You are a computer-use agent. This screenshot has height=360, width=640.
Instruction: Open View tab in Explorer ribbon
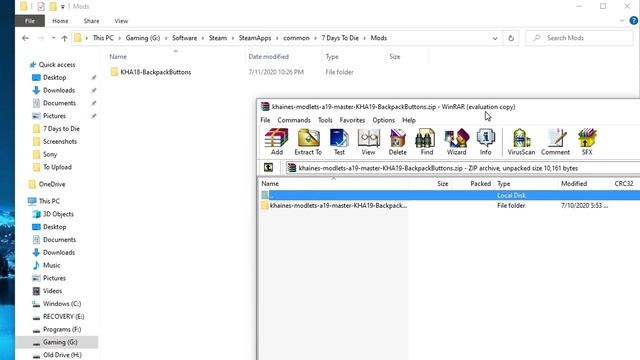pyautogui.click(x=121, y=21)
